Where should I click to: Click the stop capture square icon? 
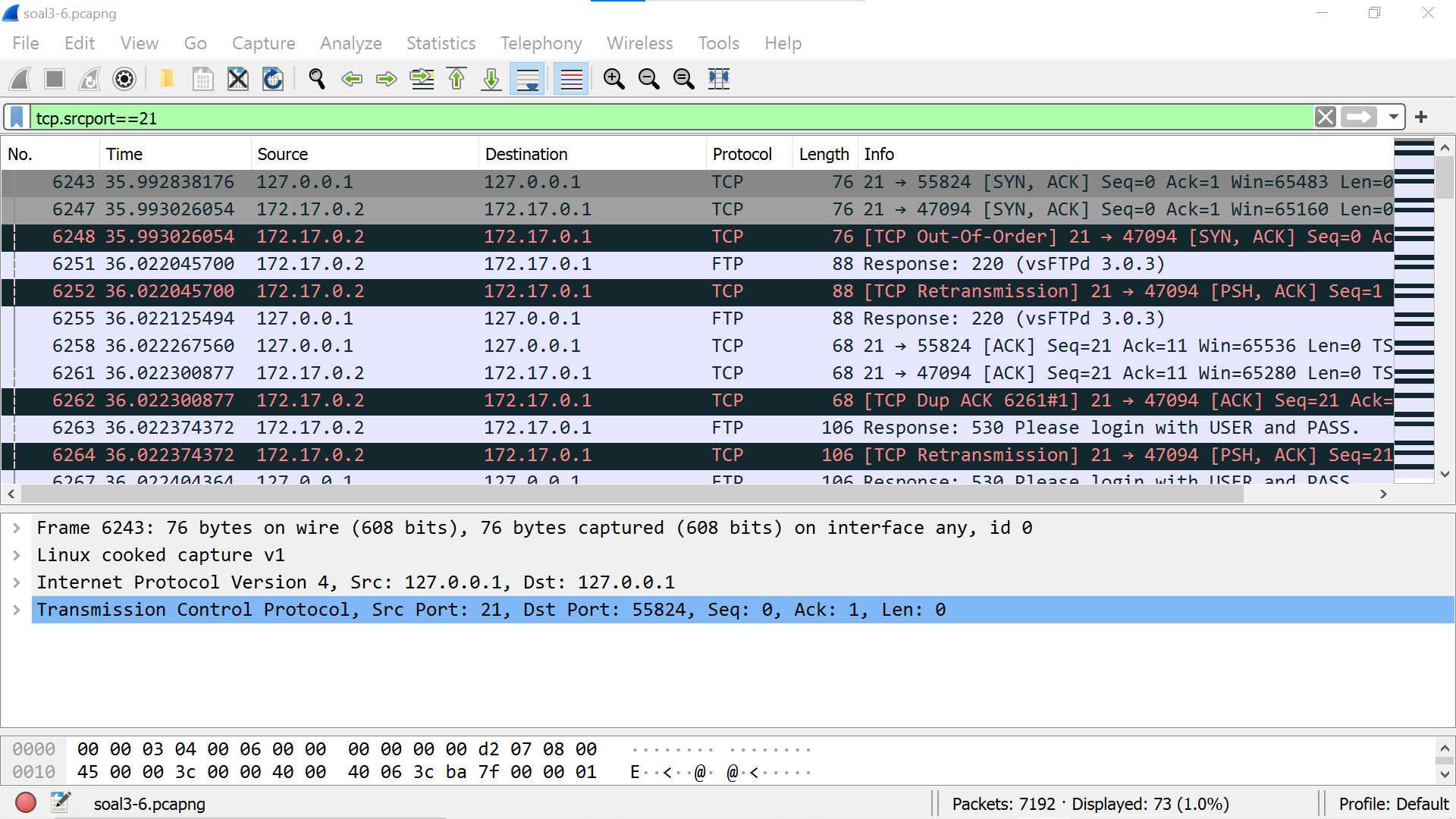coord(55,79)
